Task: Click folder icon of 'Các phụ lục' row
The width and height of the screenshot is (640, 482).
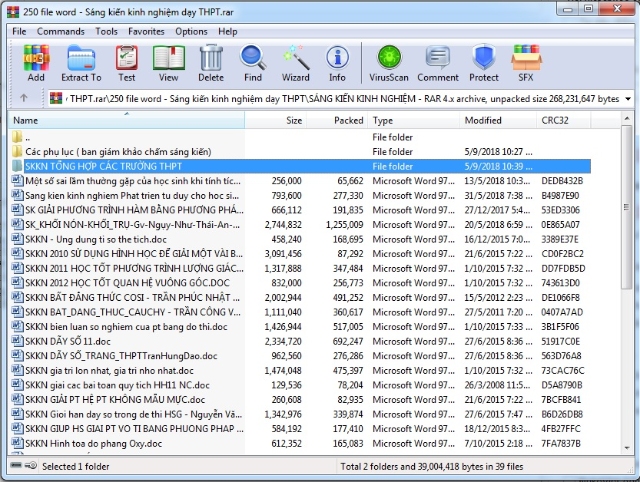Action: click(17, 151)
